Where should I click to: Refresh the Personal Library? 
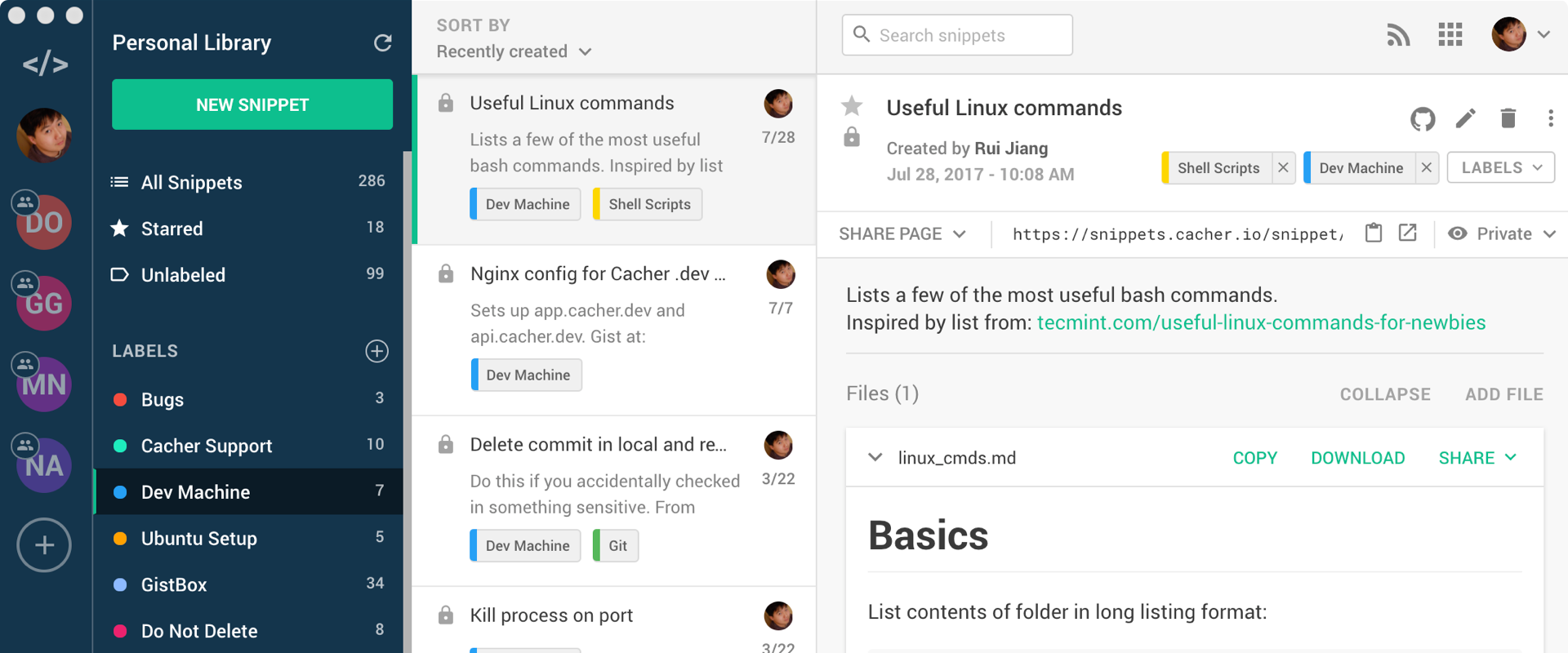coord(382,43)
